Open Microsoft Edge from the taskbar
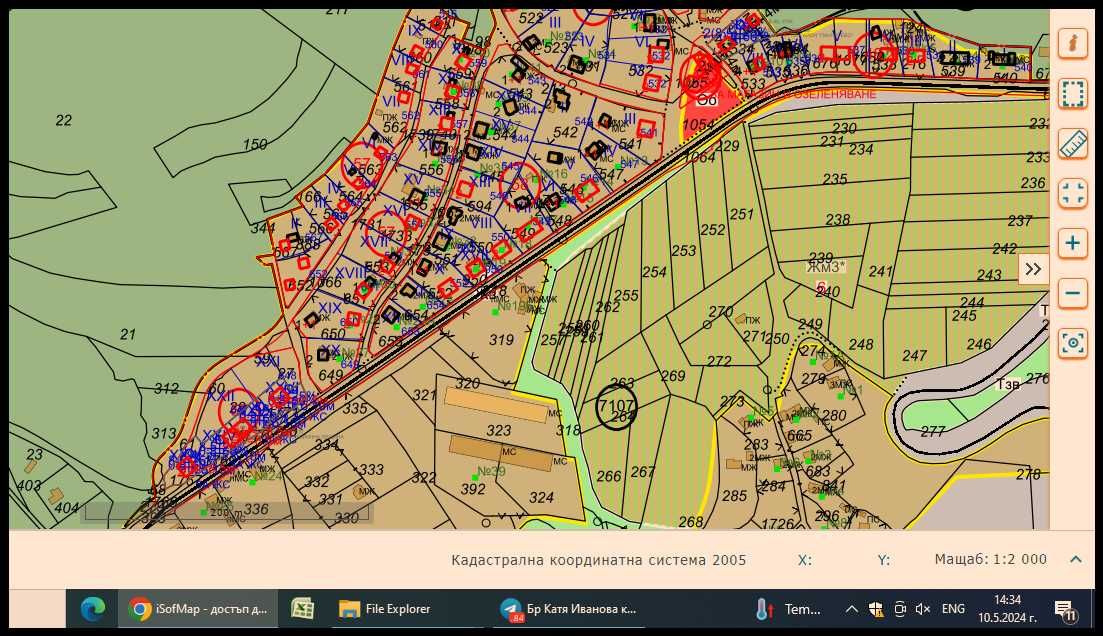This screenshot has width=1103, height=636. [x=92, y=609]
